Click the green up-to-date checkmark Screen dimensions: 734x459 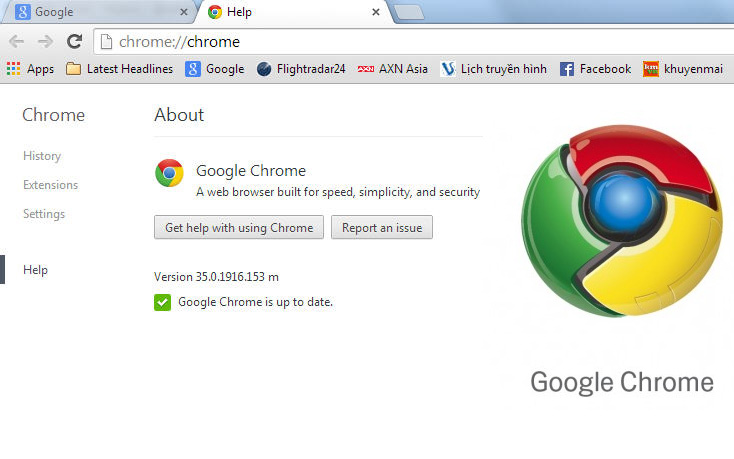(162, 302)
